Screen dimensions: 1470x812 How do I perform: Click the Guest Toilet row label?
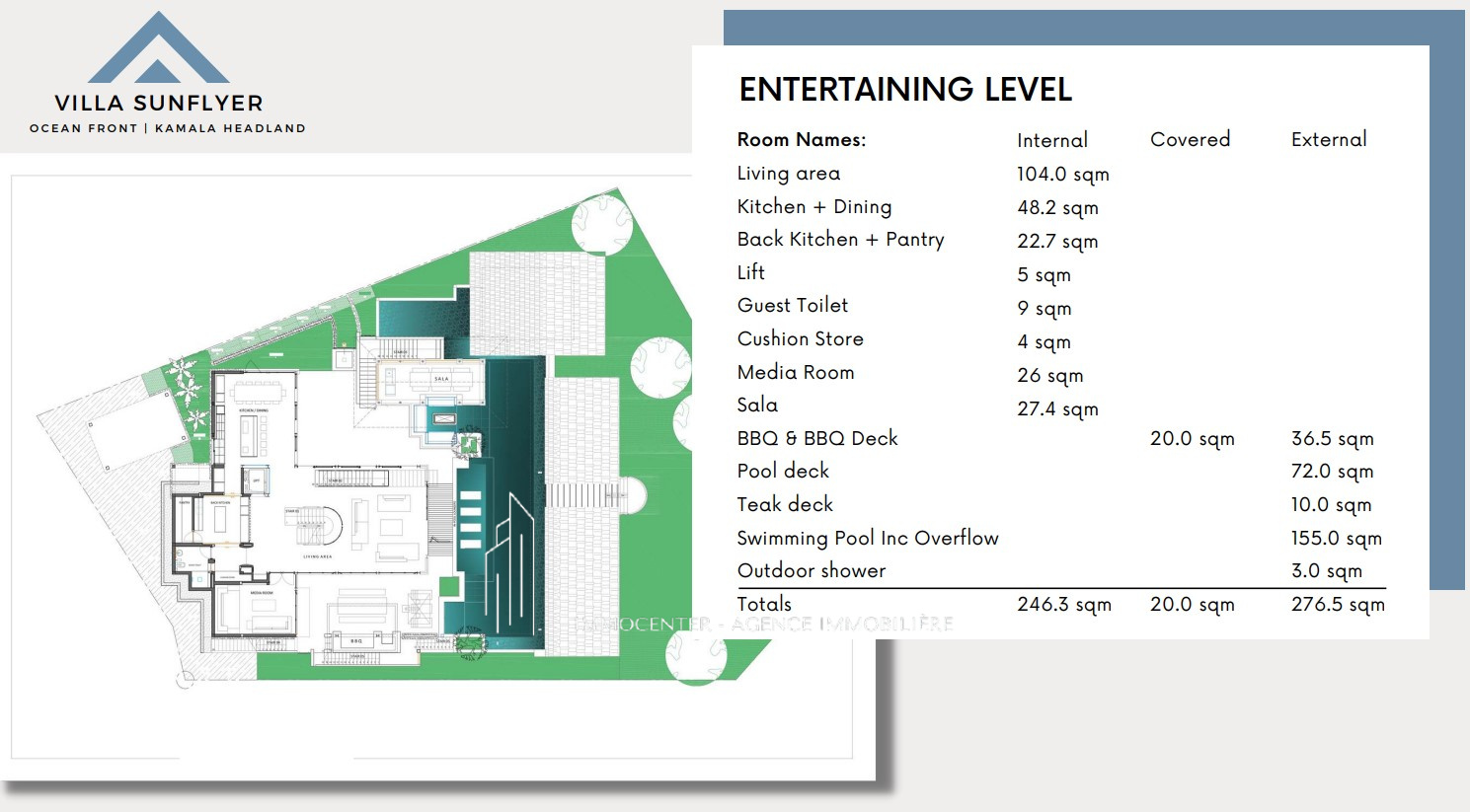coord(792,306)
